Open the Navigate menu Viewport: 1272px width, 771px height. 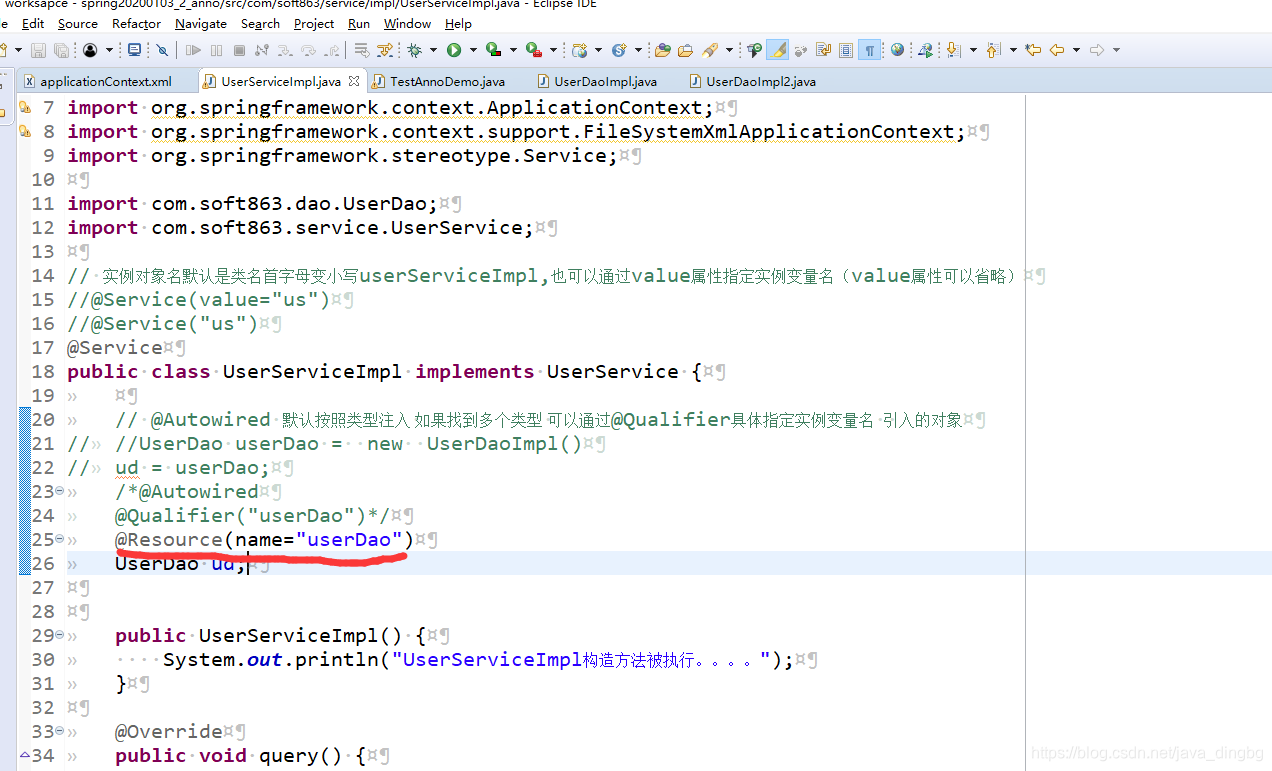click(x=201, y=23)
